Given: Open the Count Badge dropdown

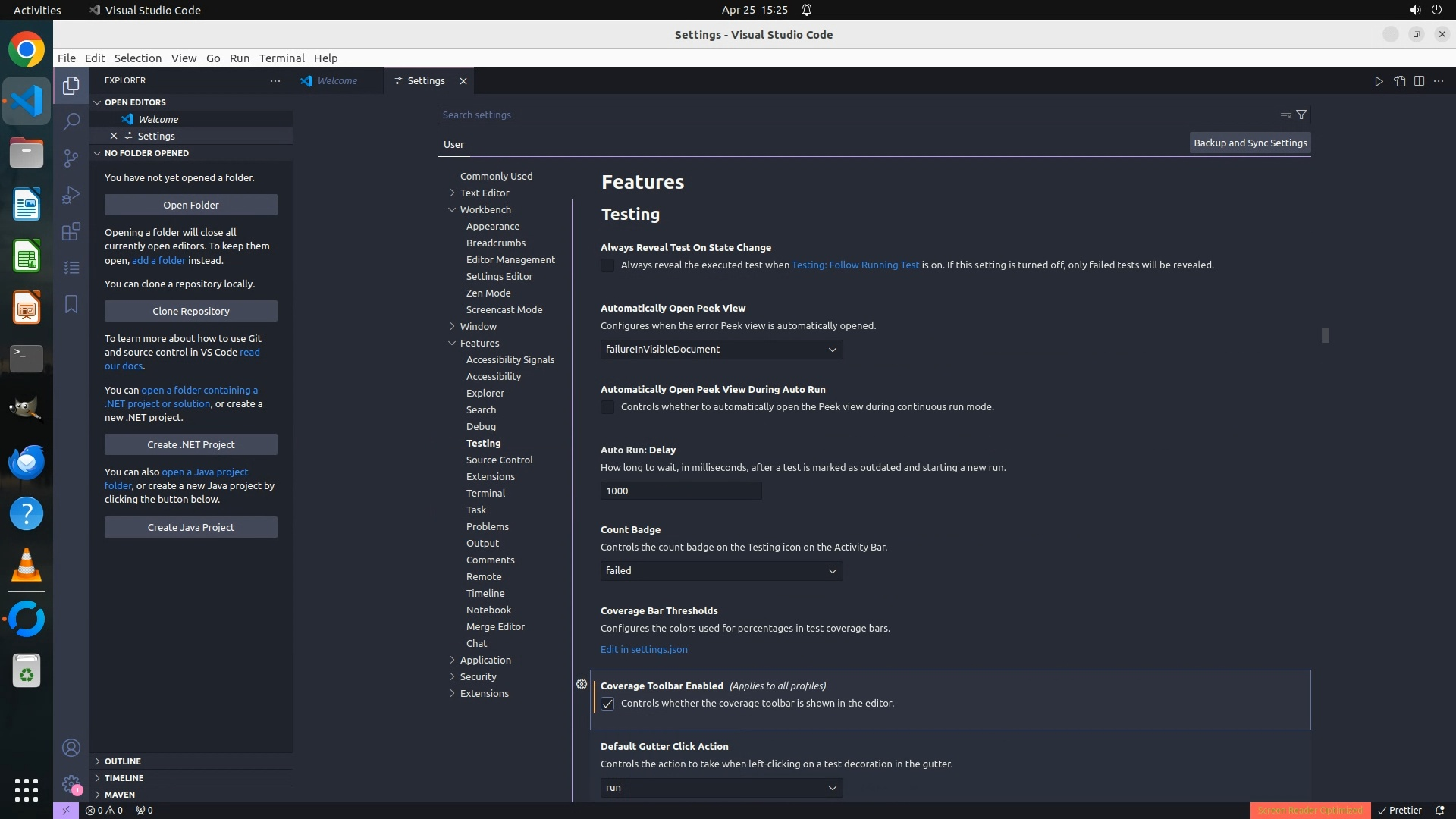Looking at the screenshot, I should tap(720, 571).
